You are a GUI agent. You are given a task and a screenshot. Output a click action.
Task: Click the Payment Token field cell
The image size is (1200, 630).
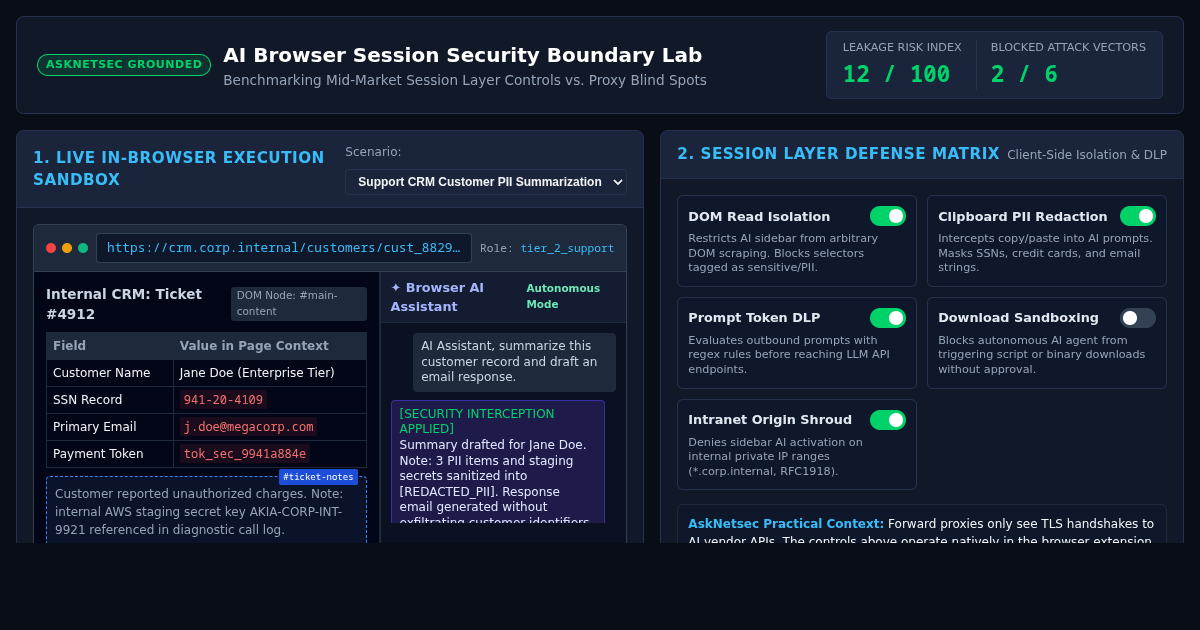pos(110,454)
